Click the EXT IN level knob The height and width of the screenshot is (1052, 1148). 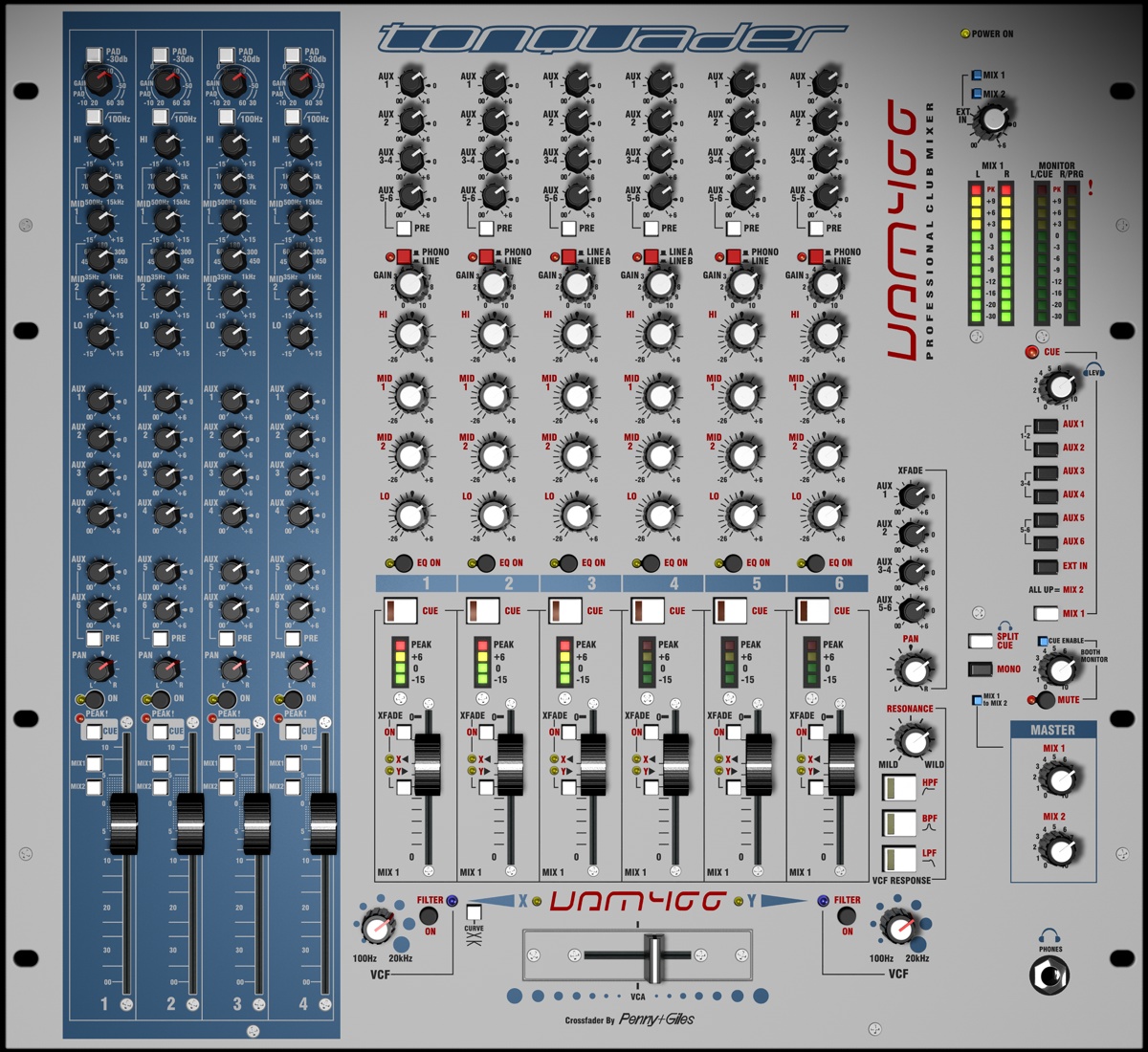995,119
